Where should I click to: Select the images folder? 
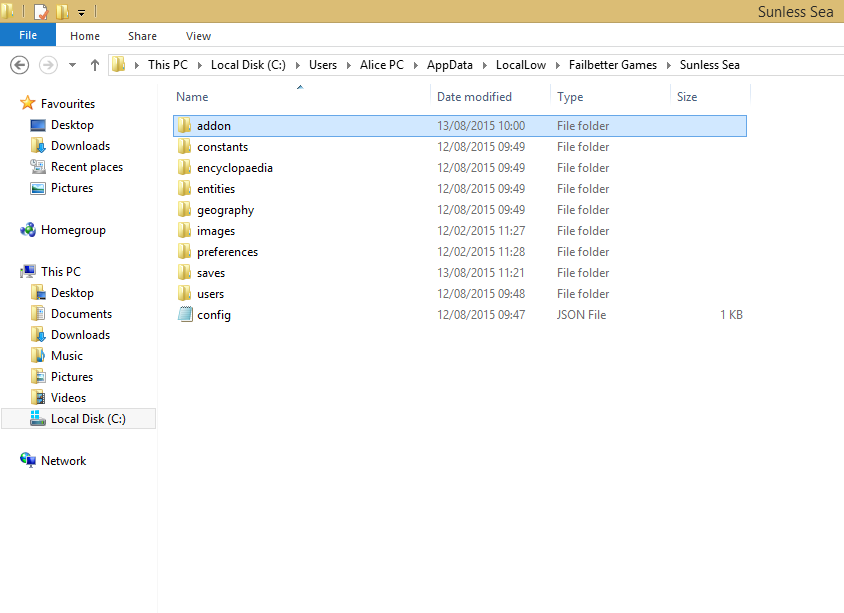pyautogui.click(x=460, y=231)
